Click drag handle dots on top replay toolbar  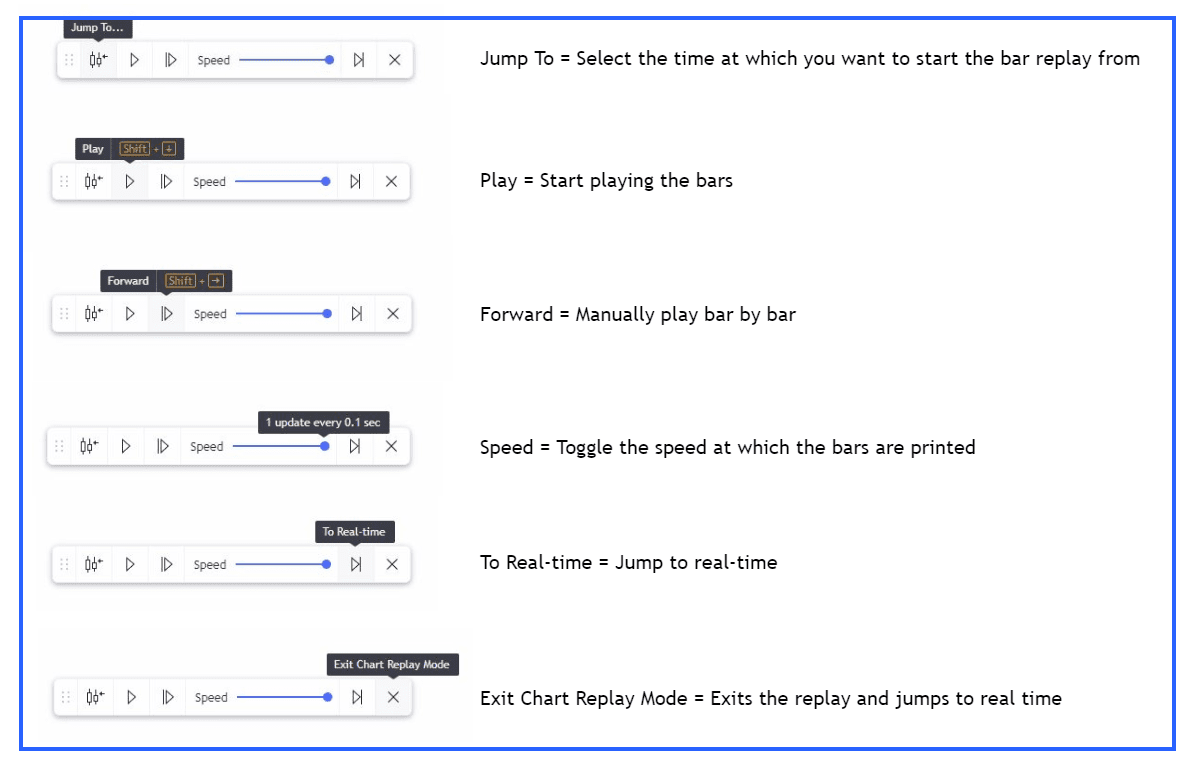tap(69, 60)
